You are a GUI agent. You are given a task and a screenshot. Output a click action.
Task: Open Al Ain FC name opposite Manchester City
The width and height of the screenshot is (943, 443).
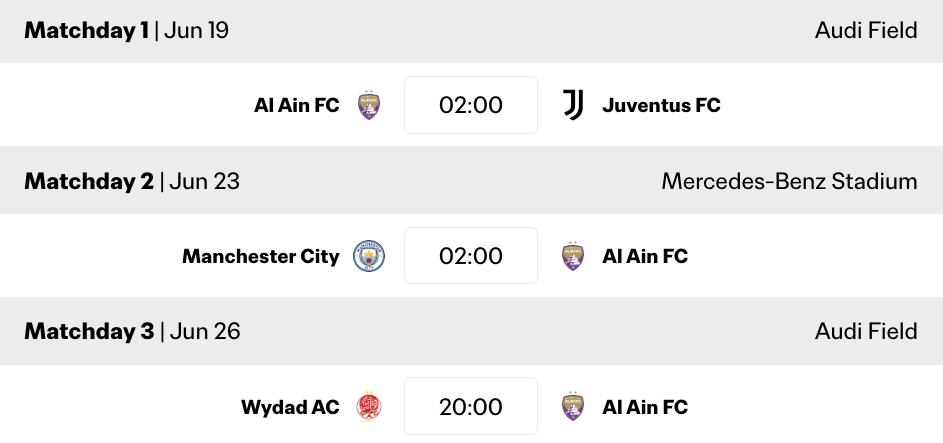(645, 257)
